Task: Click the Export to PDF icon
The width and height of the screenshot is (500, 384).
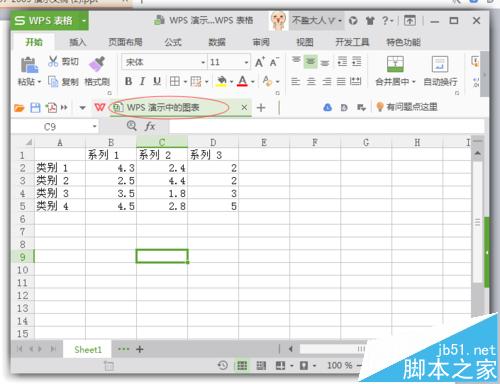Action: (x=51, y=108)
